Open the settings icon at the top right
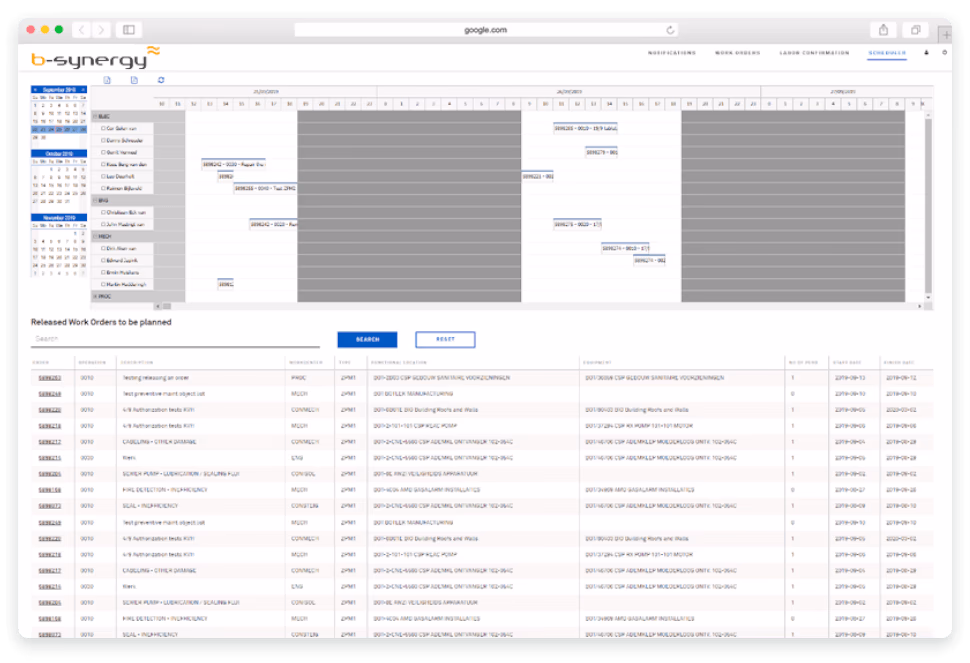 (x=944, y=52)
